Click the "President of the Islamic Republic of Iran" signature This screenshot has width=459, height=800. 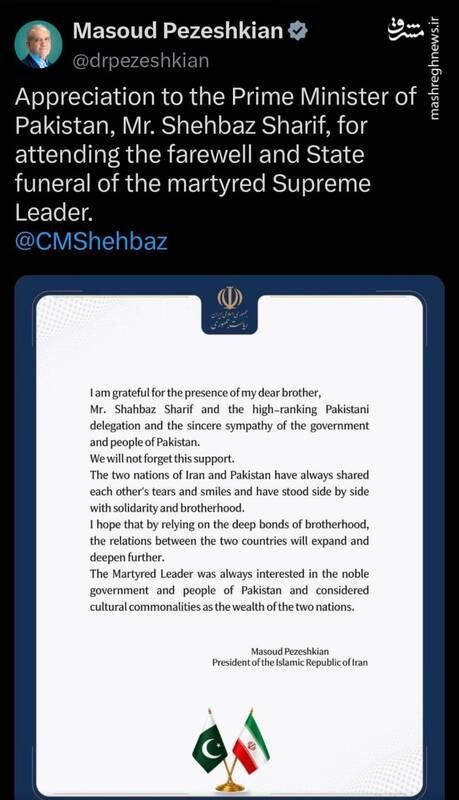290,662
